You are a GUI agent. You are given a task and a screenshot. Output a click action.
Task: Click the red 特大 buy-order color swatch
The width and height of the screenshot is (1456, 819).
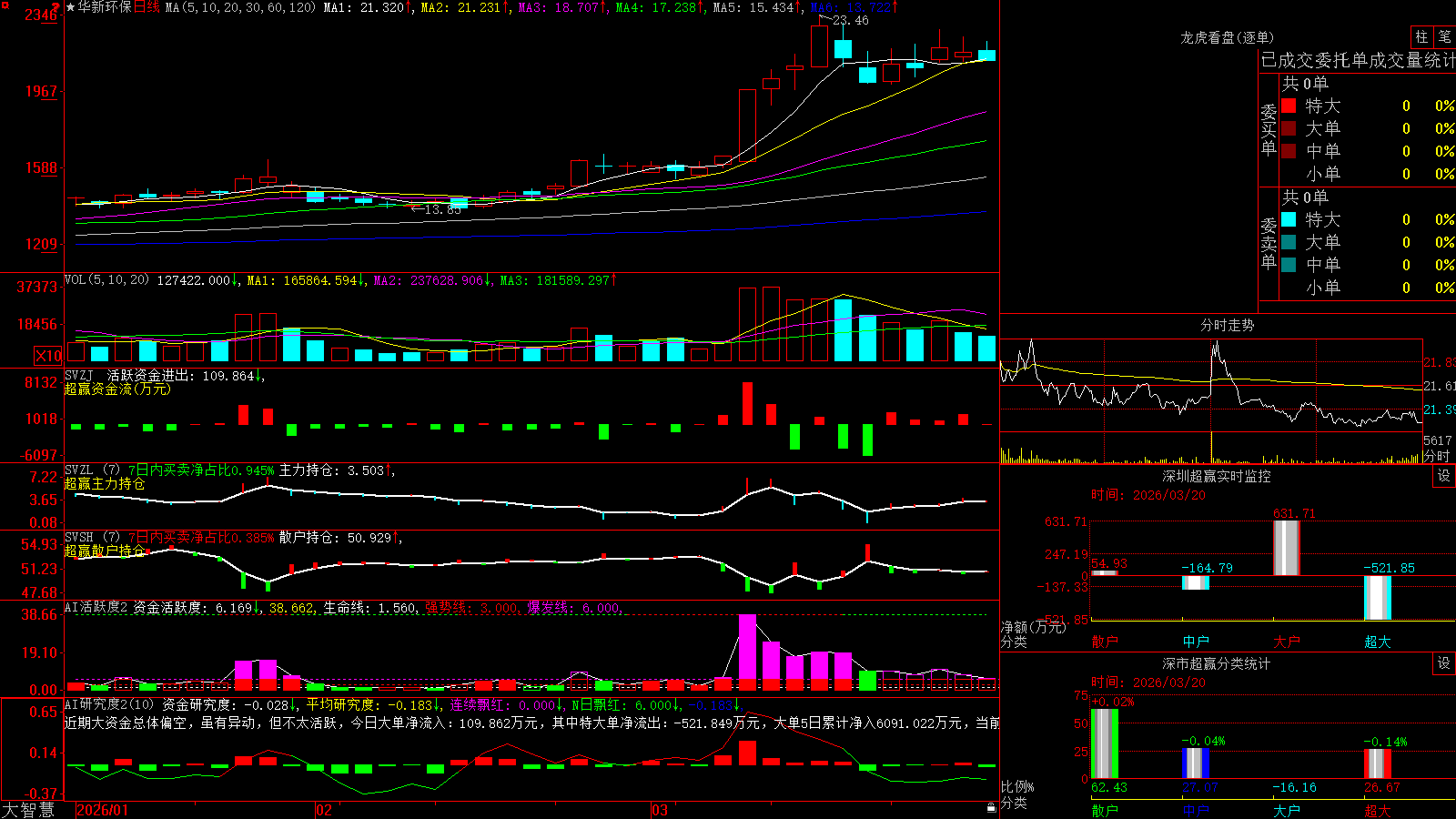point(1289,106)
